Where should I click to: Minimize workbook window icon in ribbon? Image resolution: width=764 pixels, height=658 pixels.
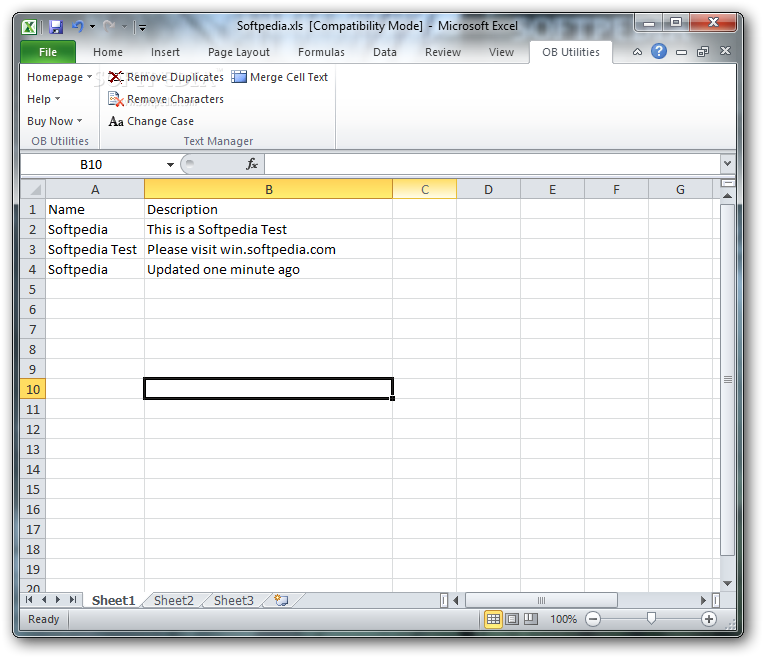(x=681, y=52)
